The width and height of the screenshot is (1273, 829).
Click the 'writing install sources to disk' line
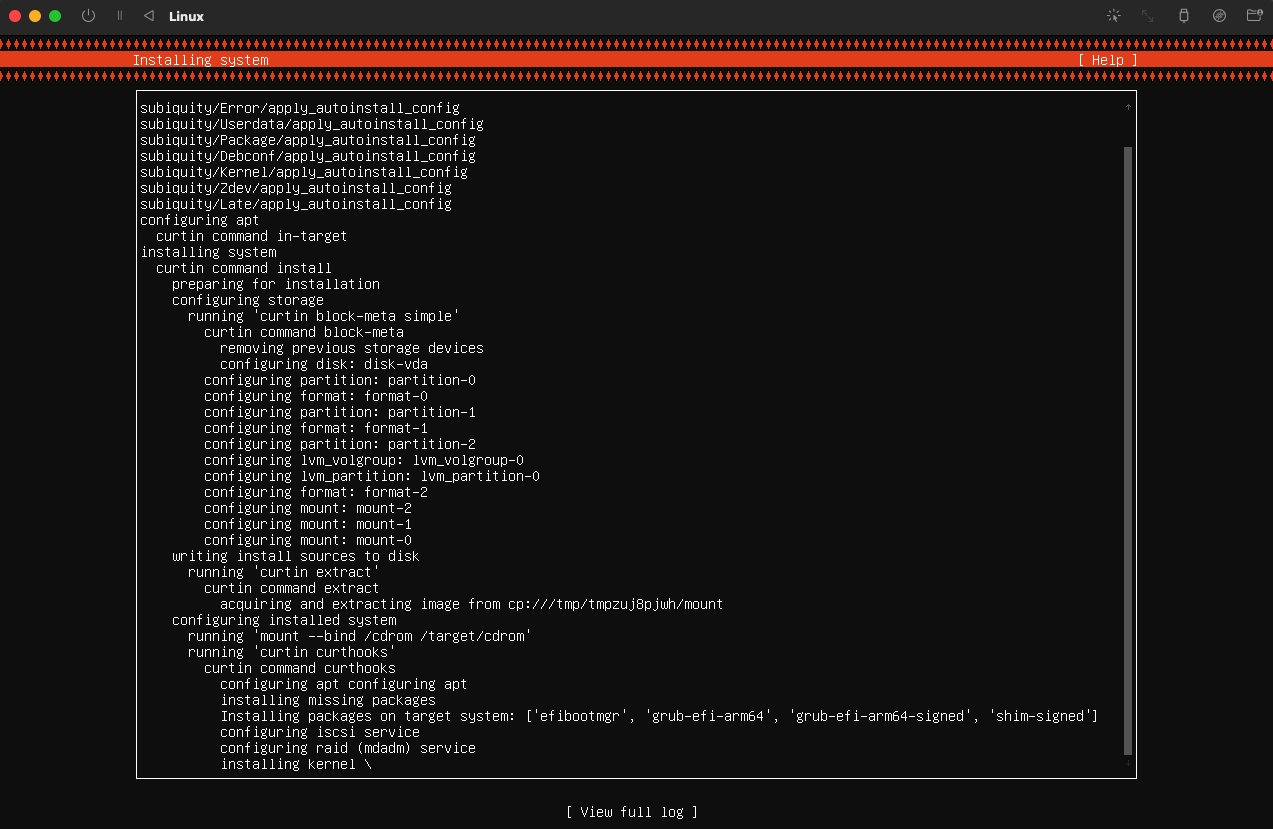(x=296, y=556)
